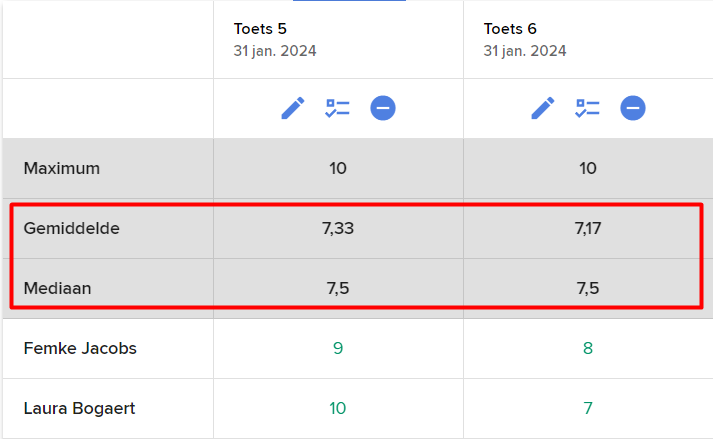
Task: Click the pencil edit icon under Toets 6
Action: click(543, 108)
